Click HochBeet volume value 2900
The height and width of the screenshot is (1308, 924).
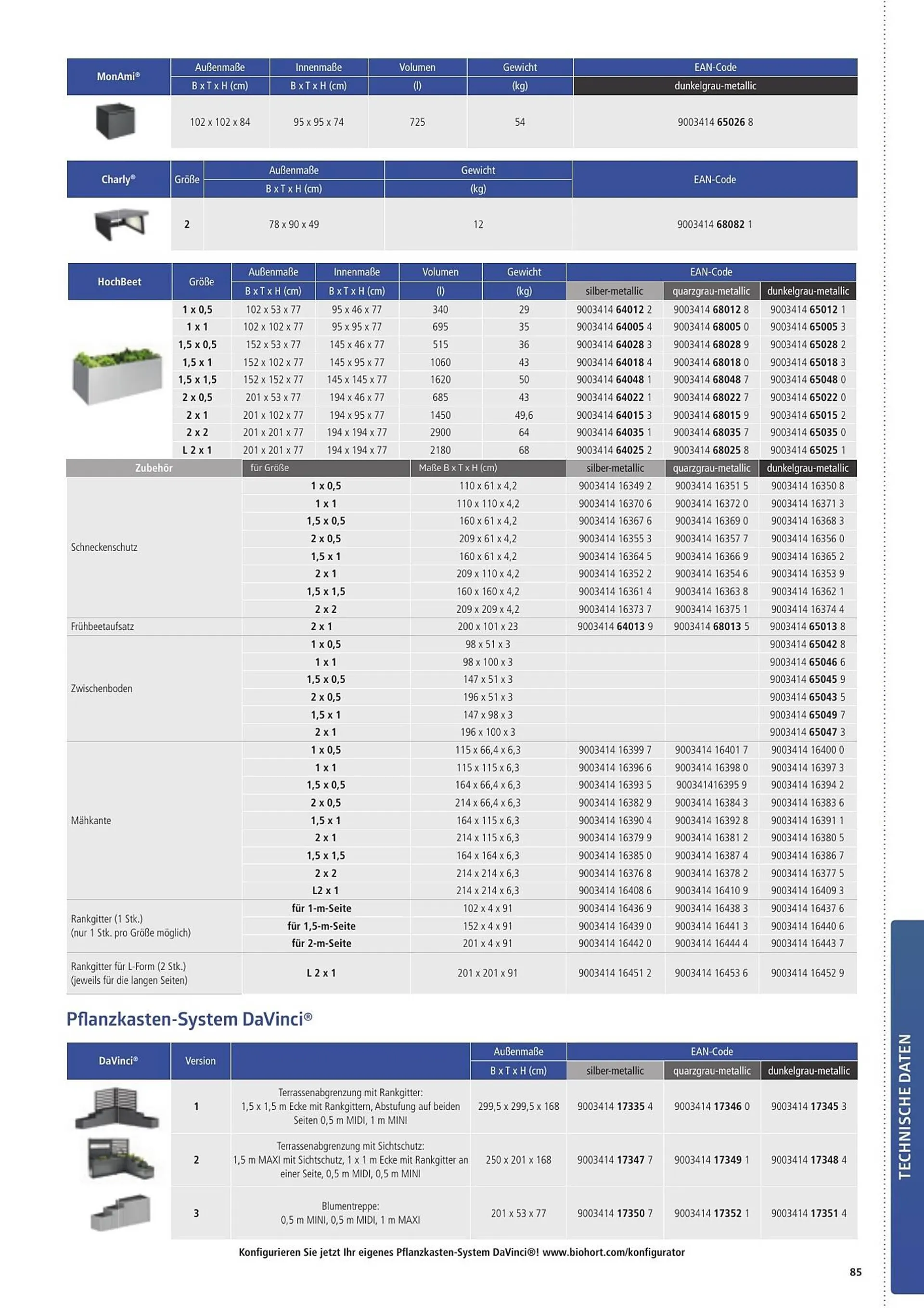point(440,433)
